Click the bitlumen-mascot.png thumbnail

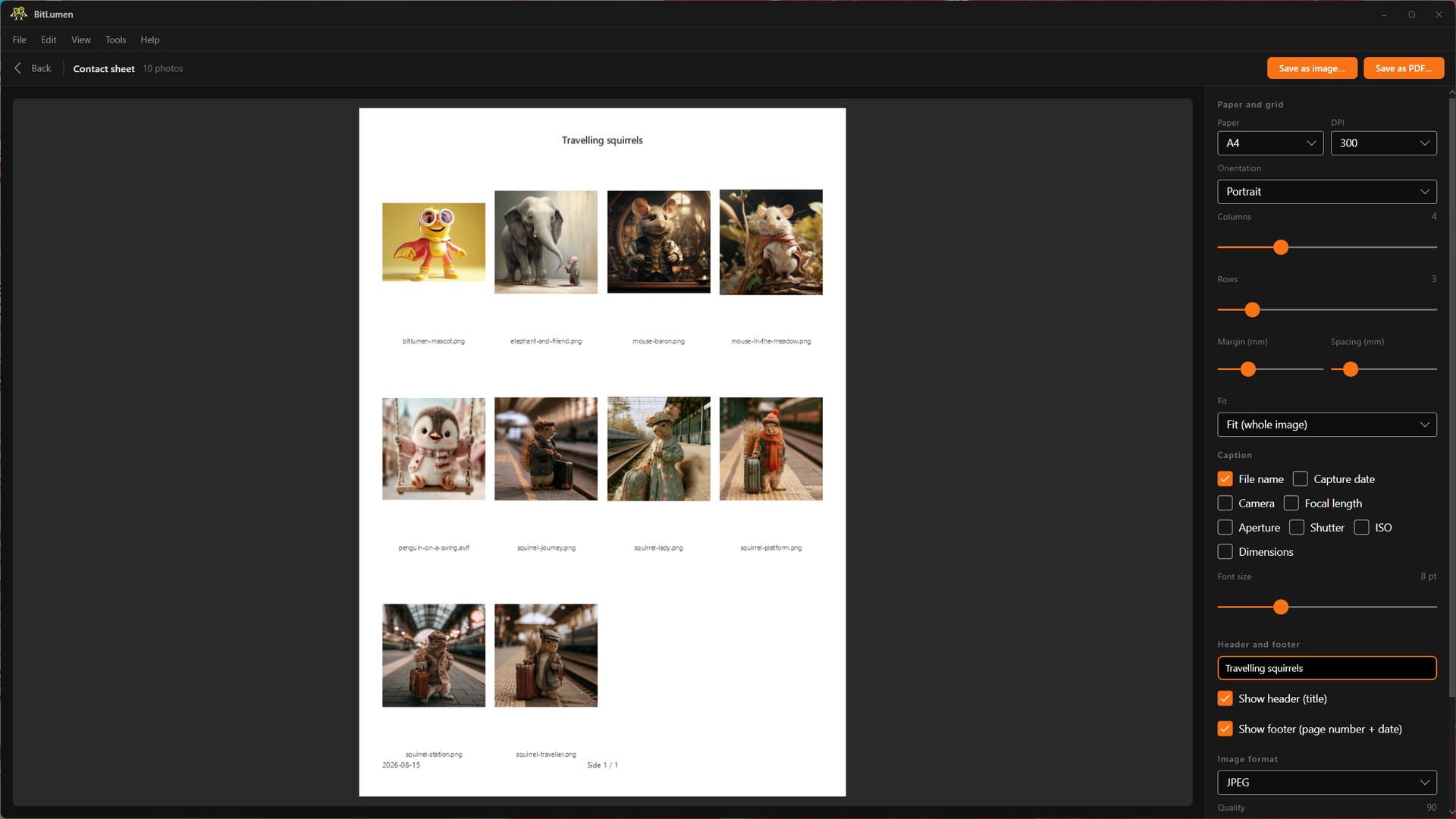point(434,242)
